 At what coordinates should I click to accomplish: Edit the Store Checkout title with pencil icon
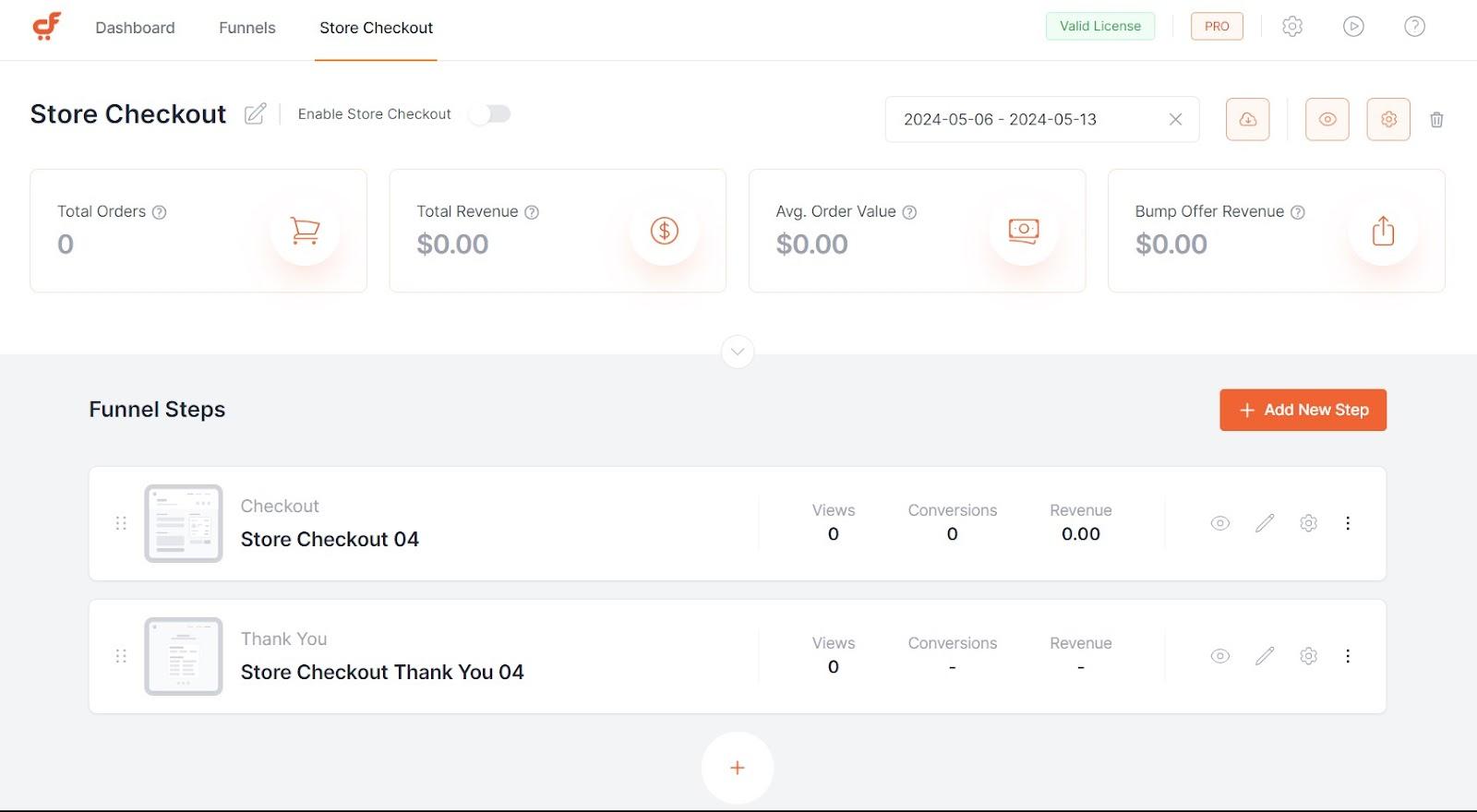click(x=256, y=113)
